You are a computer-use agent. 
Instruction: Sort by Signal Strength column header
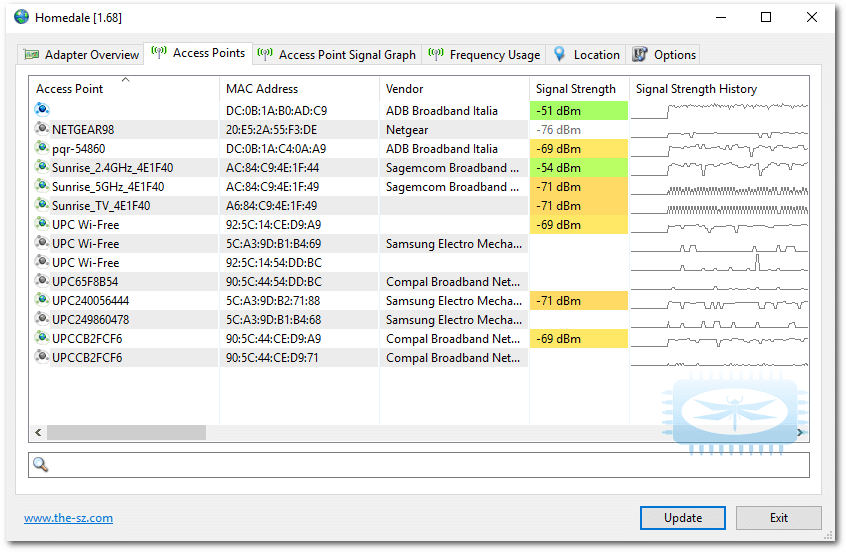tap(579, 88)
